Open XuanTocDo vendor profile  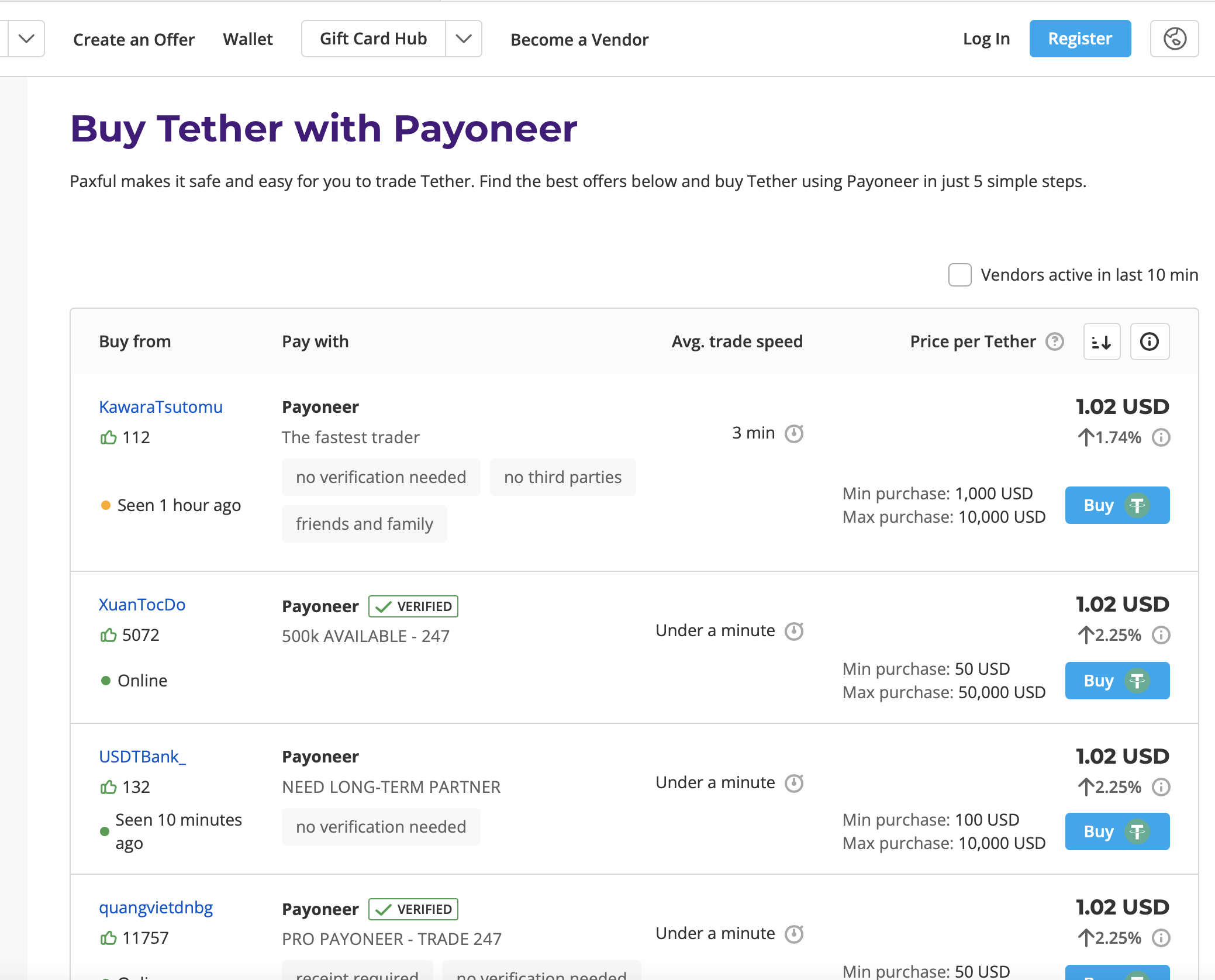(x=142, y=605)
